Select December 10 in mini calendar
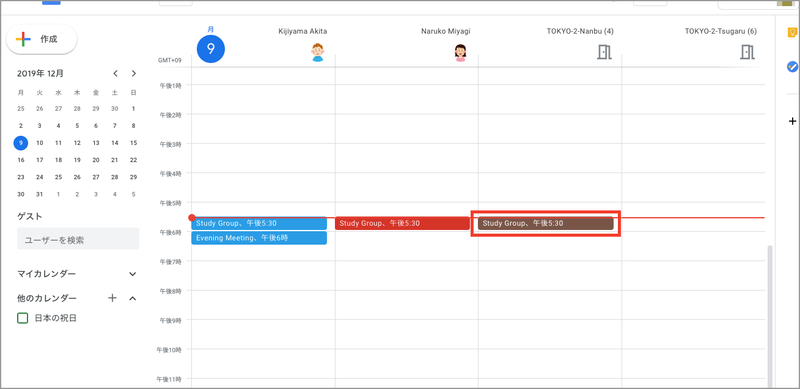Viewport: 800px width, 389px height. click(39, 143)
